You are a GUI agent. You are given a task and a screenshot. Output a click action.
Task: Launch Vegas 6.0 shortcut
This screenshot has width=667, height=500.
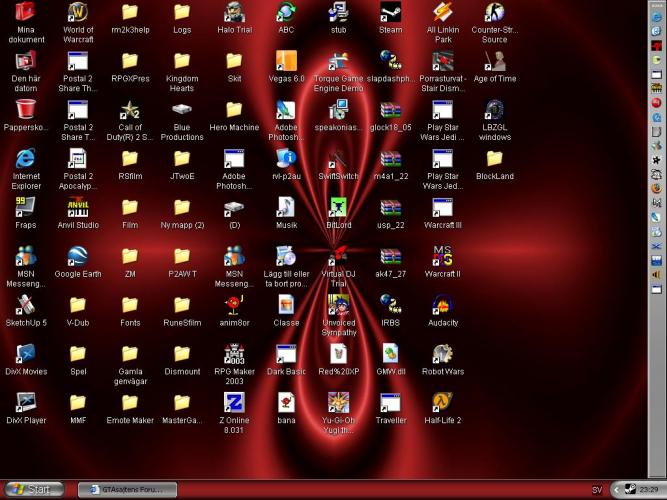(286, 61)
